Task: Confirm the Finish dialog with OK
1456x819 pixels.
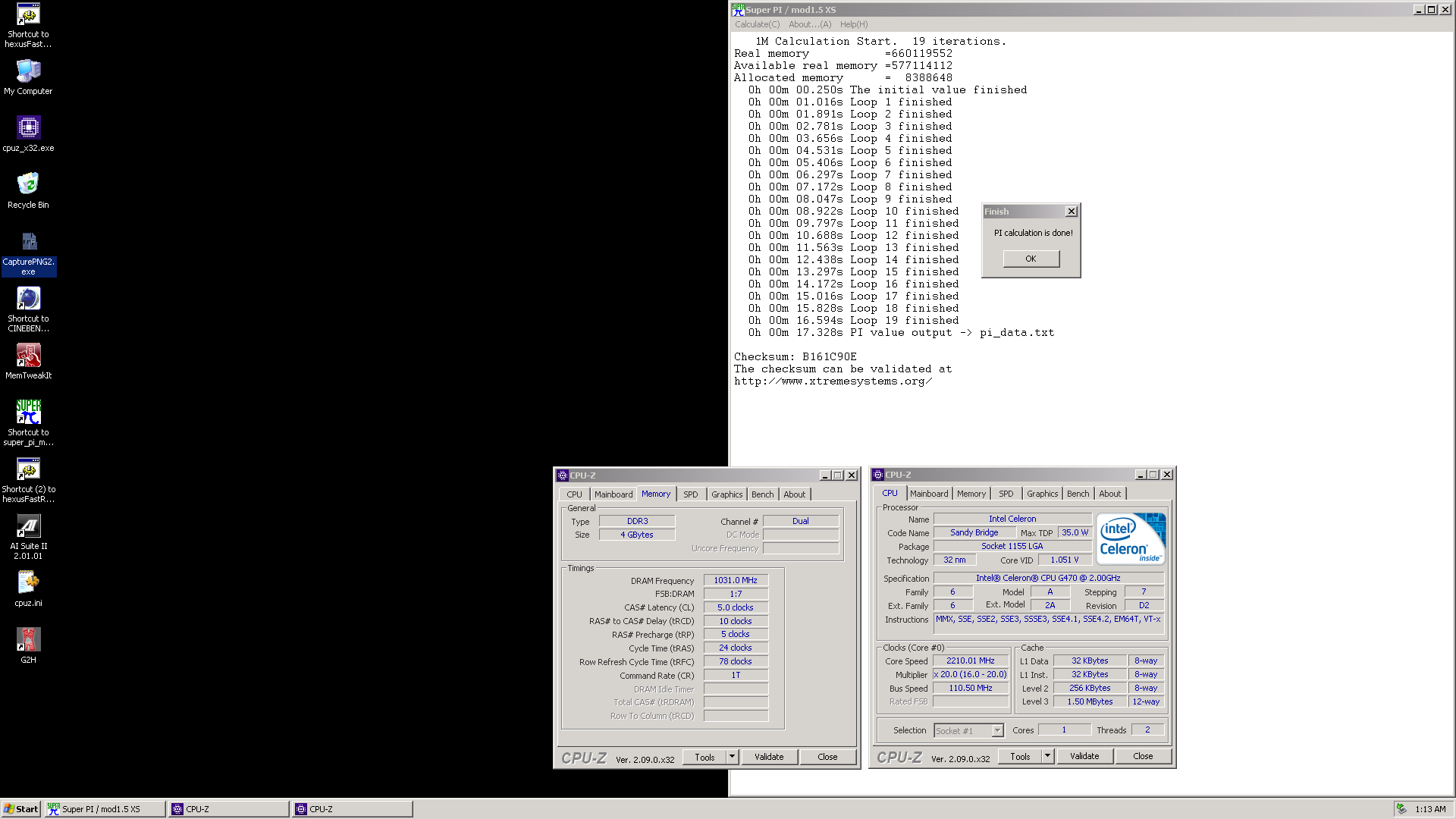Action: (x=1031, y=259)
